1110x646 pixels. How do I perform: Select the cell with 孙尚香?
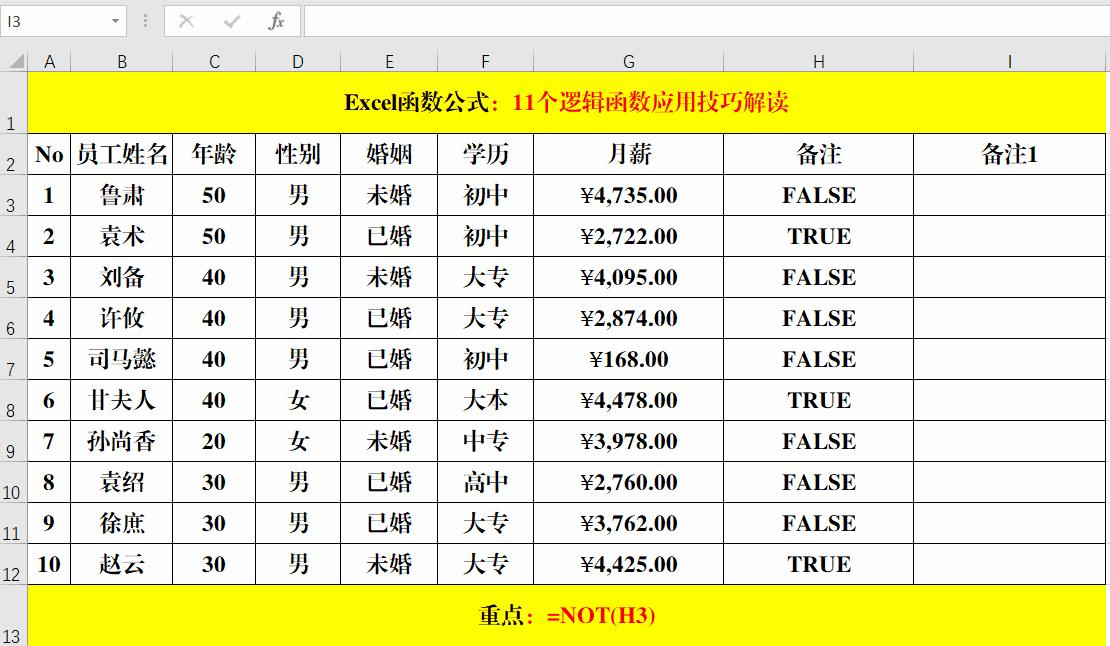[123, 441]
